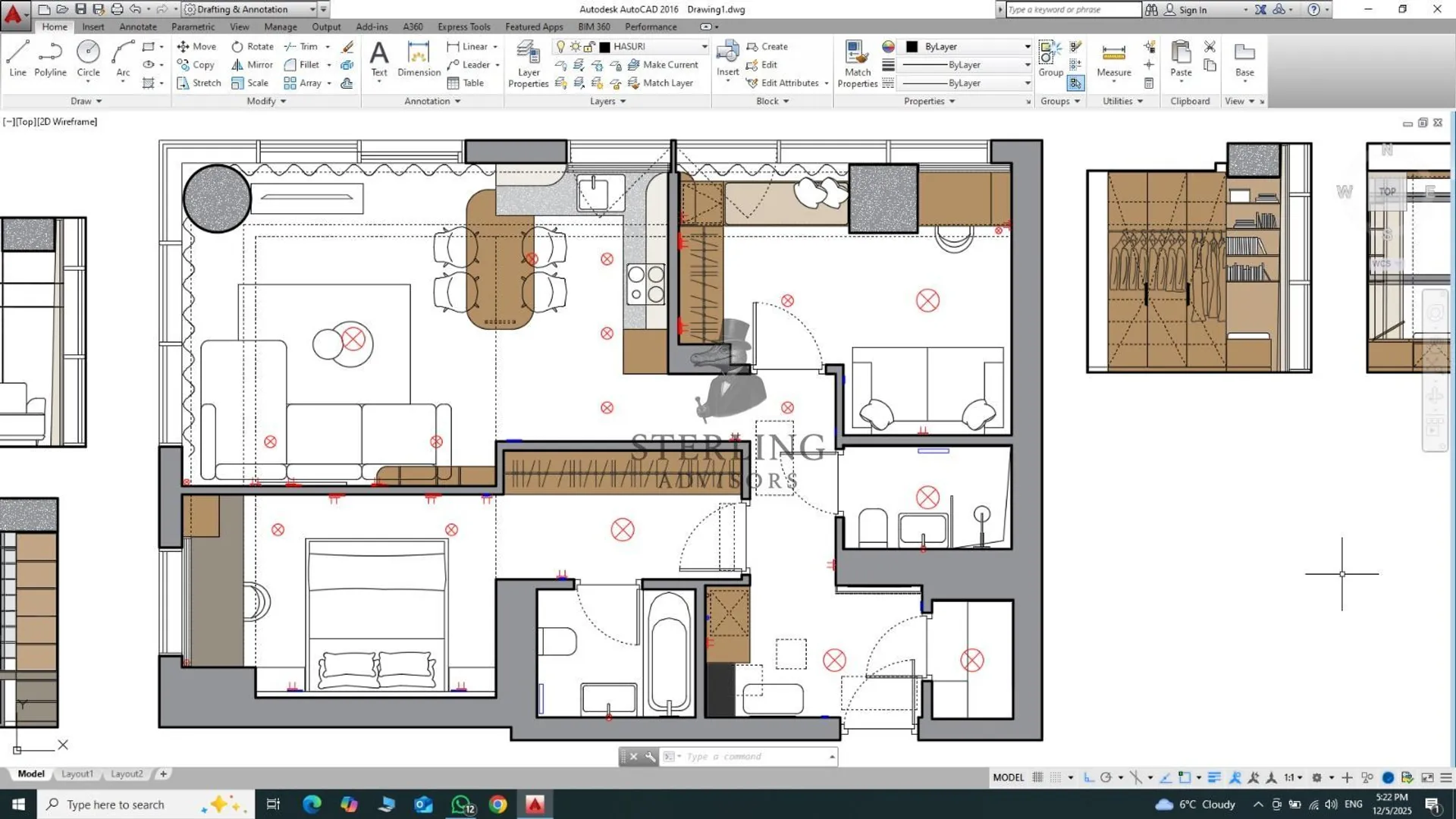The image size is (1456, 819).
Task: Expand the Draw panel
Action: pos(86,101)
